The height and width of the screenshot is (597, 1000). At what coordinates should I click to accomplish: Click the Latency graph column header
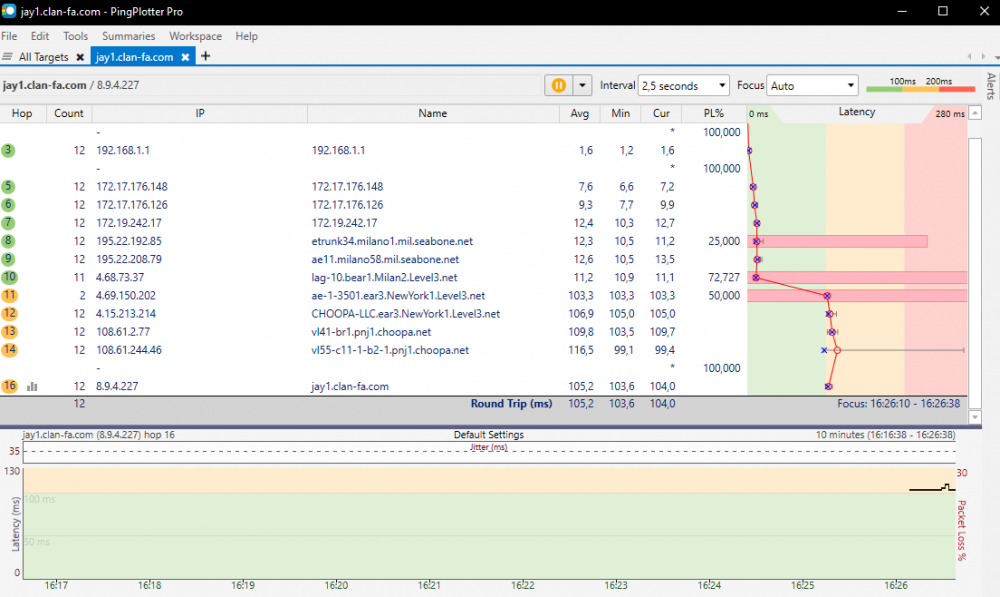[x=857, y=112]
